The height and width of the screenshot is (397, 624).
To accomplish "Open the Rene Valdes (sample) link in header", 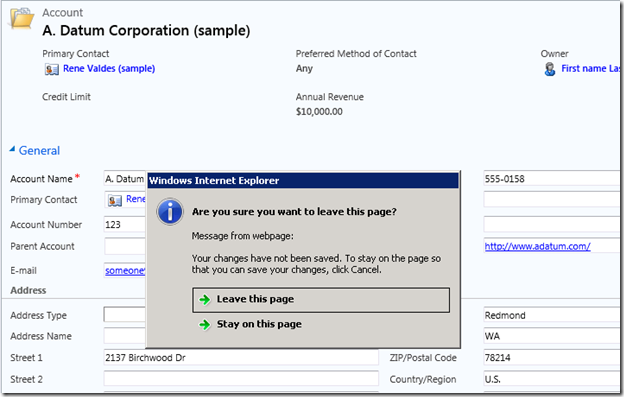I will coord(109,68).
